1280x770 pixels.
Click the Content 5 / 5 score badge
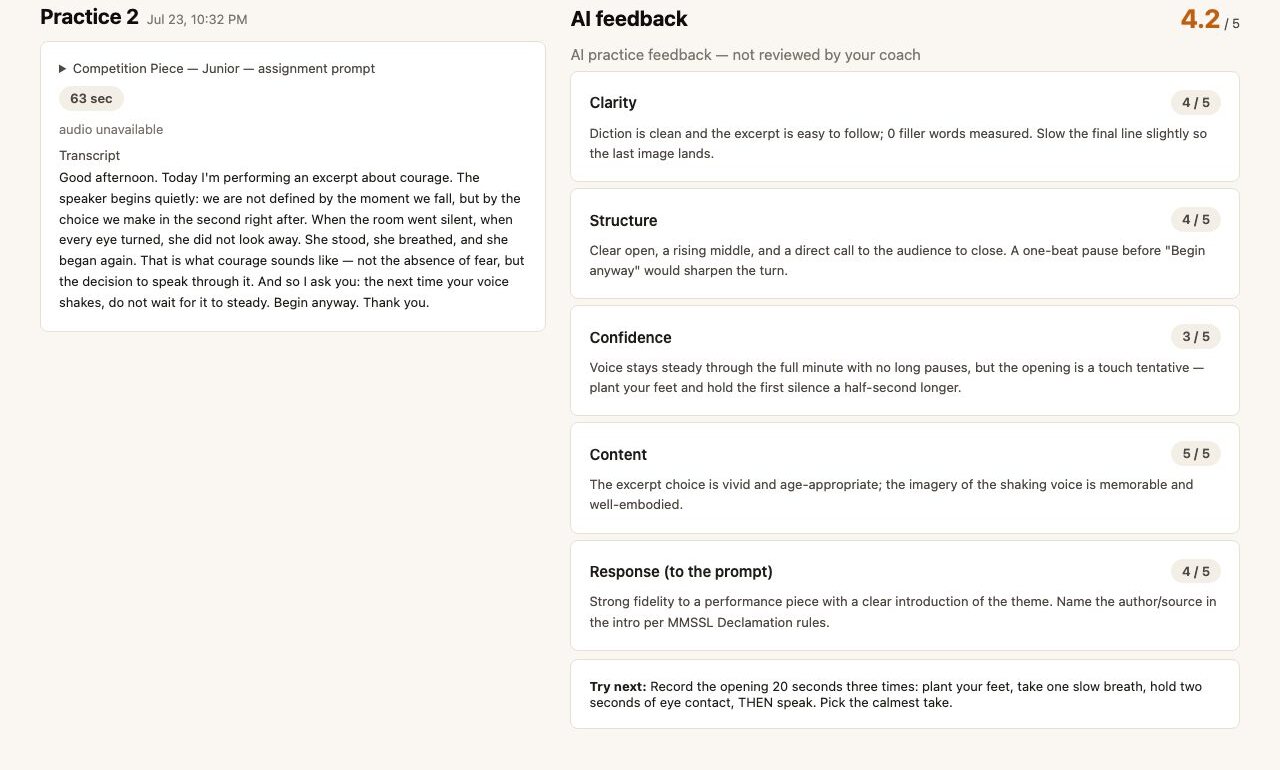click(x=1195, y=454)
